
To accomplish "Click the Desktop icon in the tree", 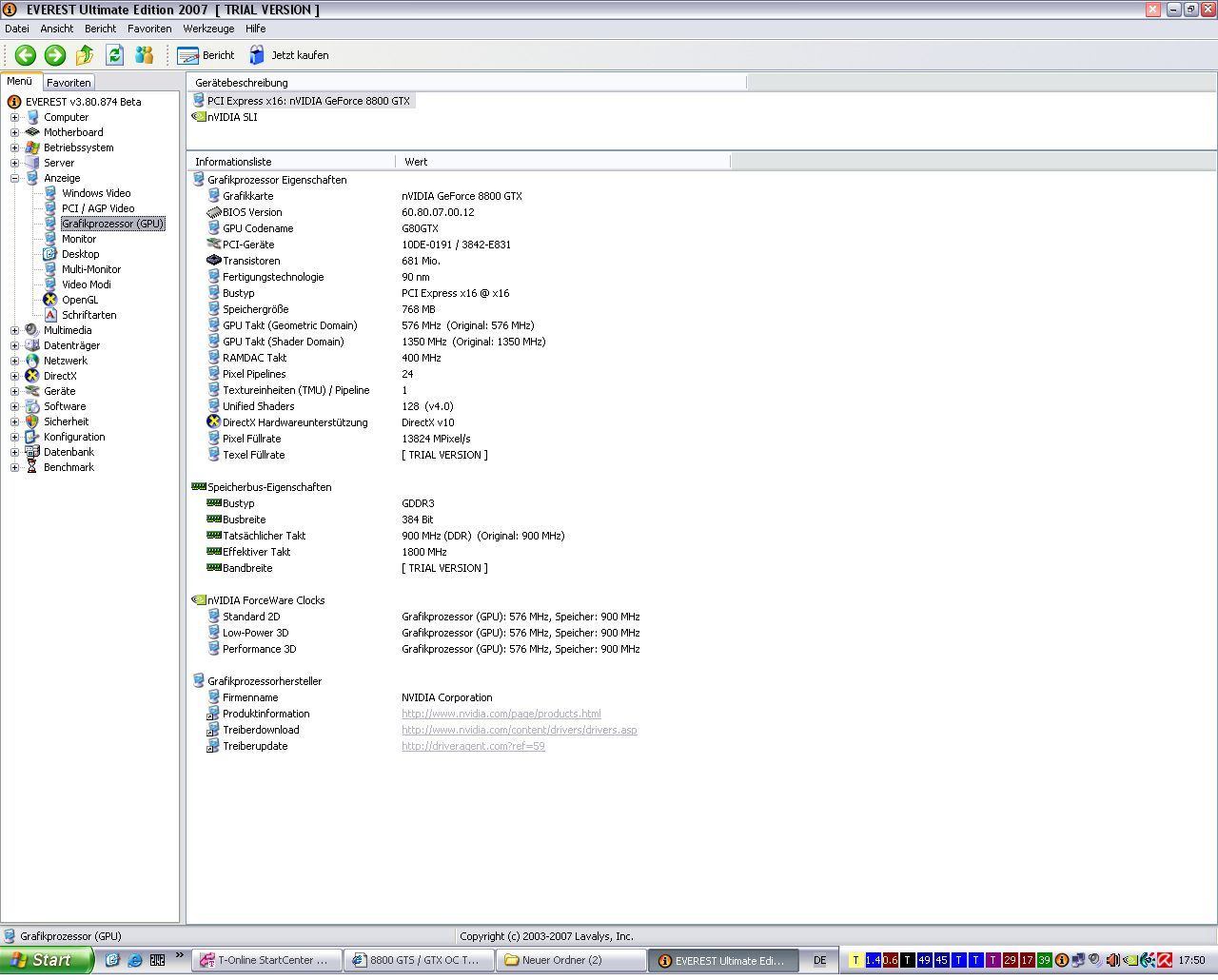I will [x=50, y=254].
